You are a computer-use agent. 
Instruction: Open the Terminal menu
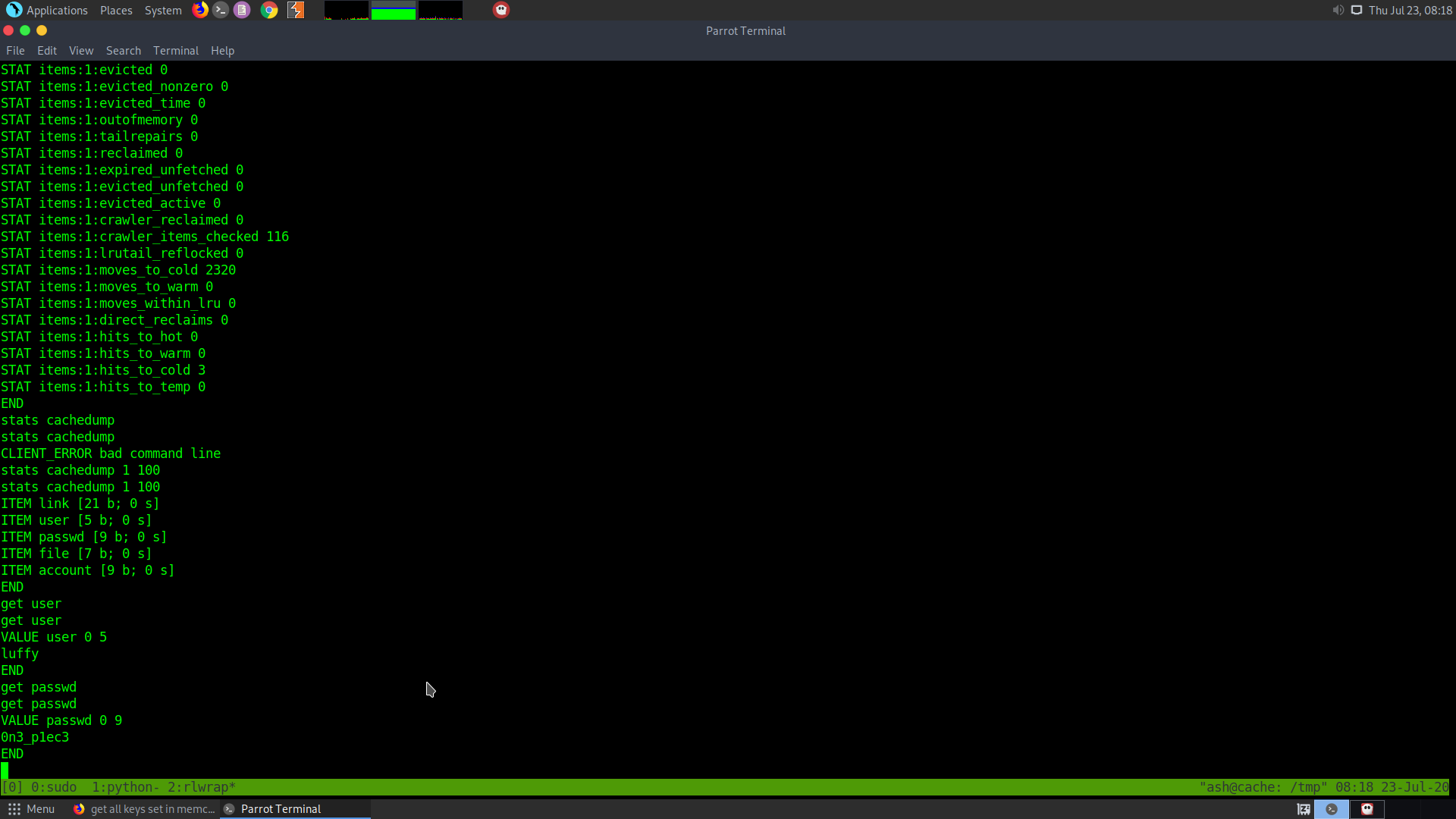pyautogui.click(x=176, y=51)
